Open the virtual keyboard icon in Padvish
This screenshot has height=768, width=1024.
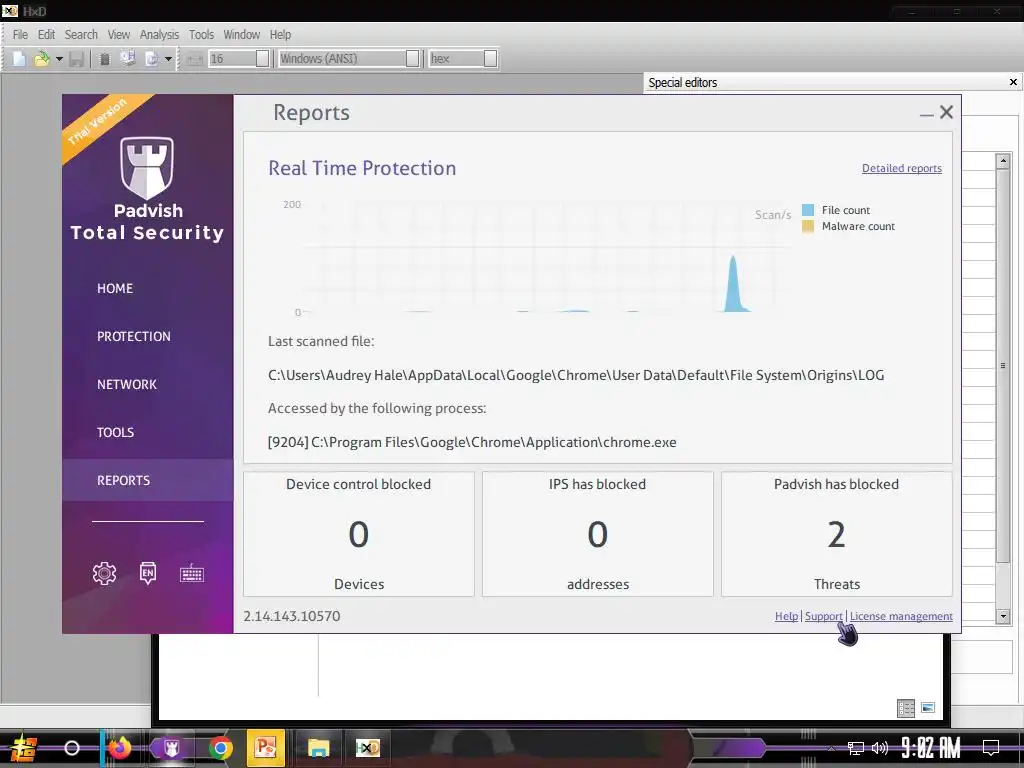pyautogui.click(x=192, y=573)
